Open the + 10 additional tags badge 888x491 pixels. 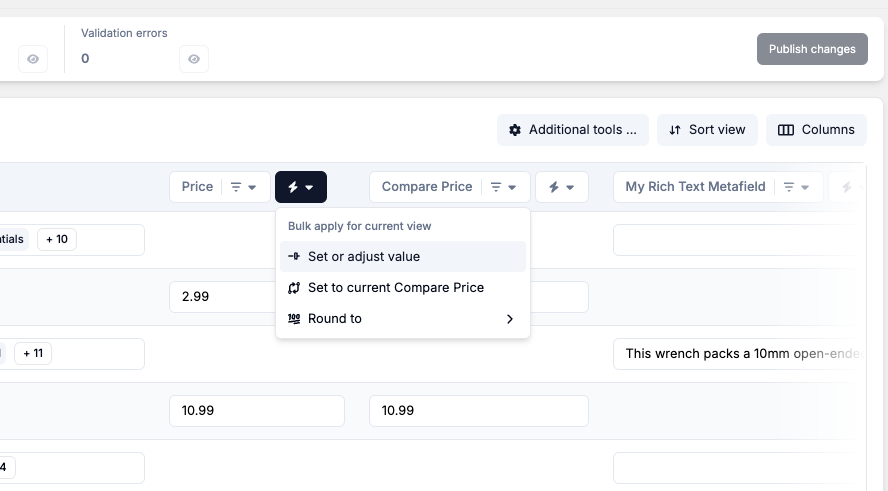click(x=57, y=239)
